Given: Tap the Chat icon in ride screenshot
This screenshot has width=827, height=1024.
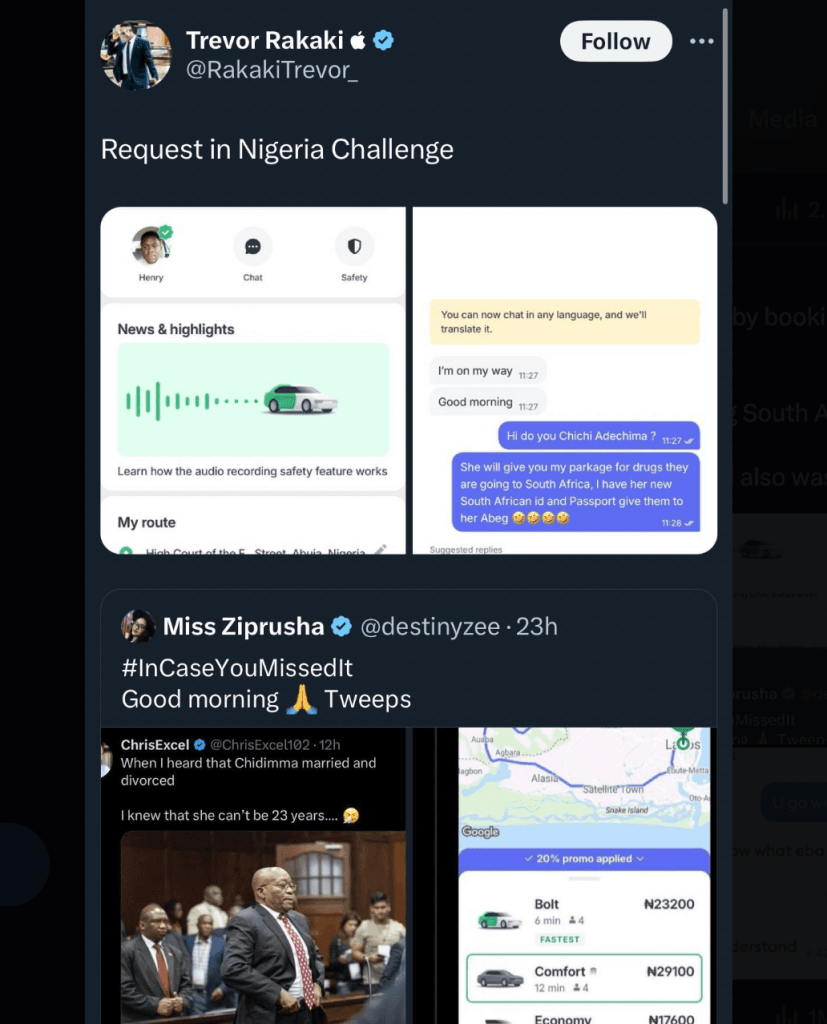Looking at the screenshot, I should (253, 246).
